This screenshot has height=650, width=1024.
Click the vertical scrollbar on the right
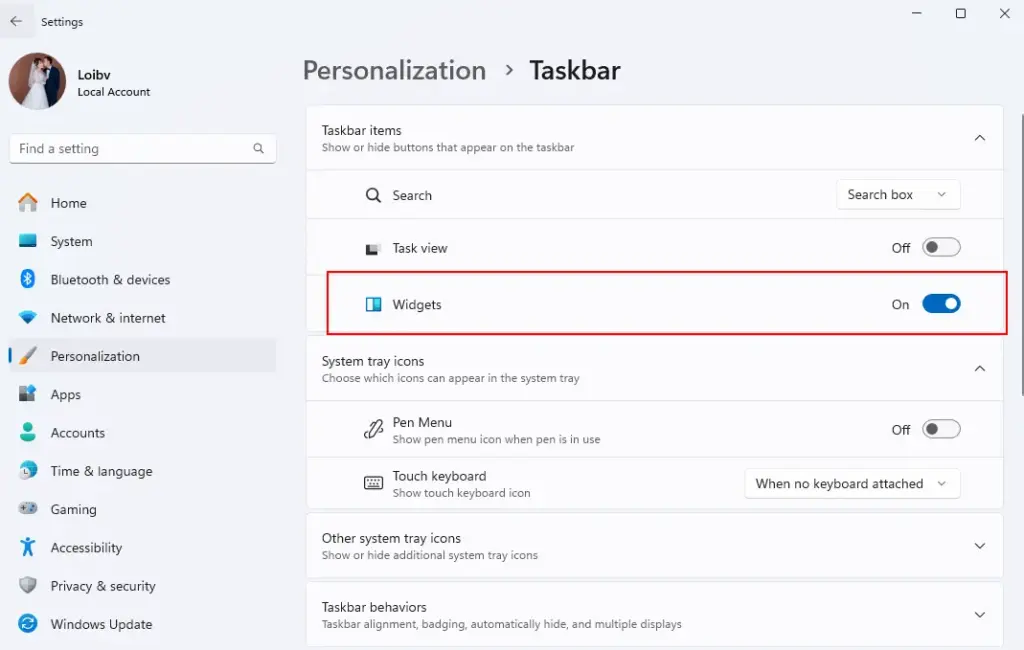click(x=1021, y=255)
